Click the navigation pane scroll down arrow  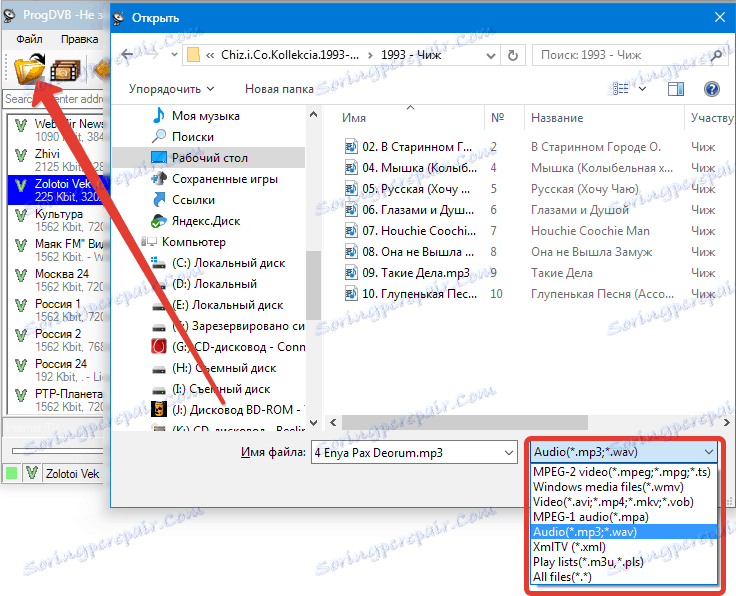point(314,423)
